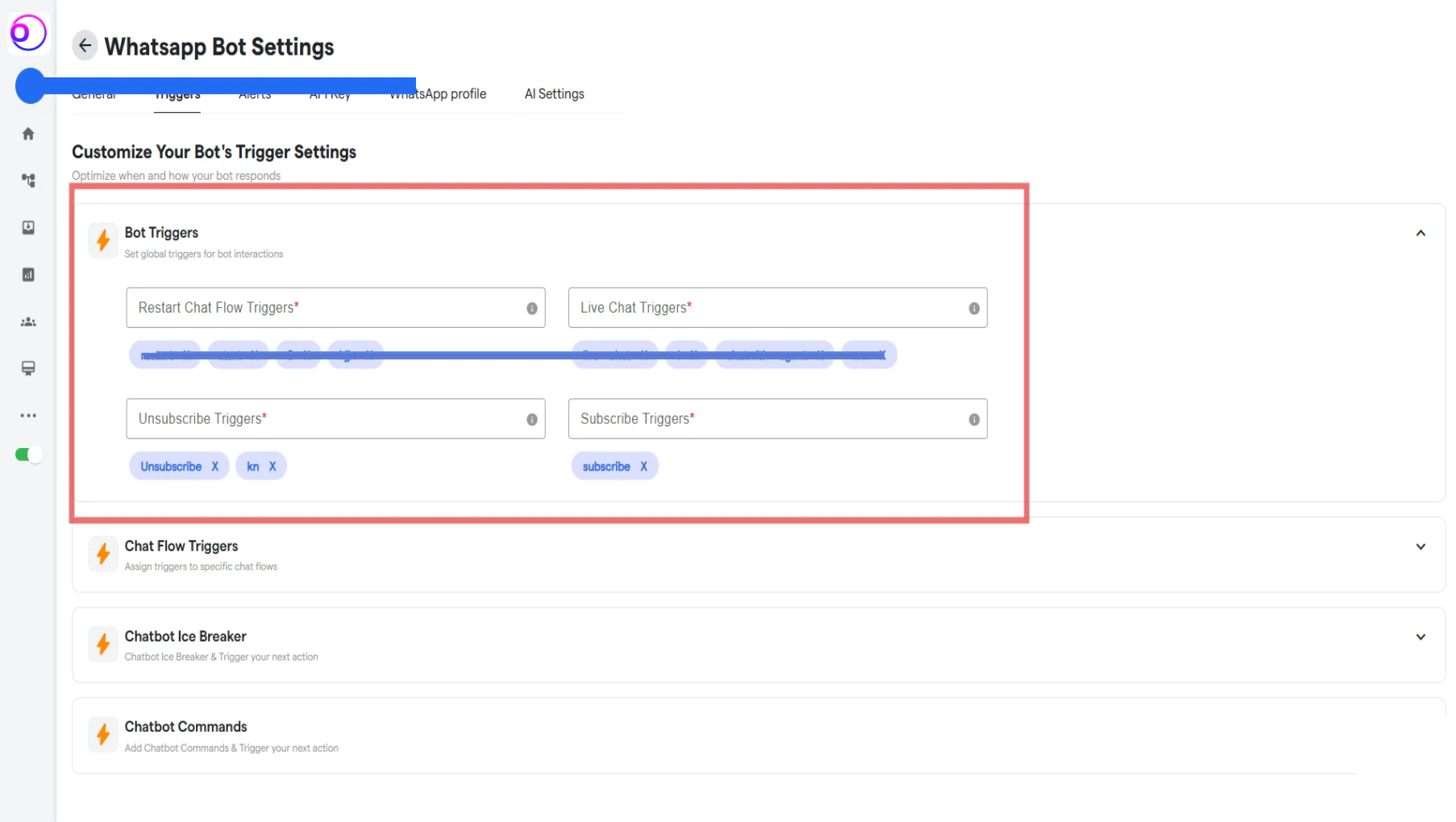Viewport: 1456px width, 822px height.
Task: Open the WhatsApp profile tab
Action: 438,94
